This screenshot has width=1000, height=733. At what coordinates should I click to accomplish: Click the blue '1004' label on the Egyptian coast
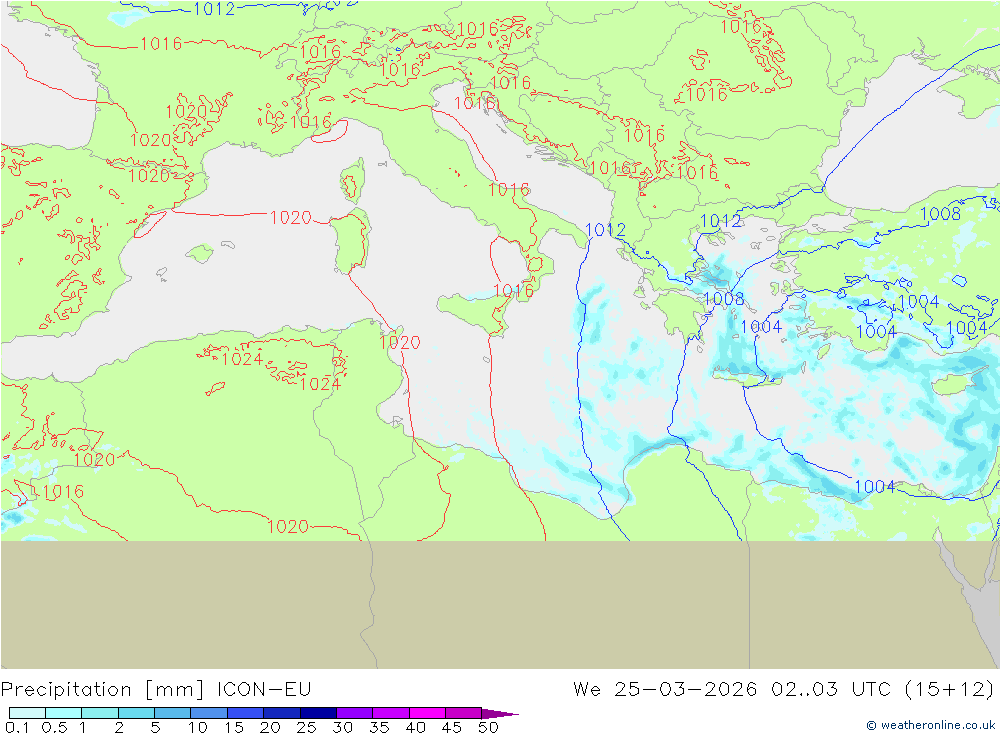[874, 487]
